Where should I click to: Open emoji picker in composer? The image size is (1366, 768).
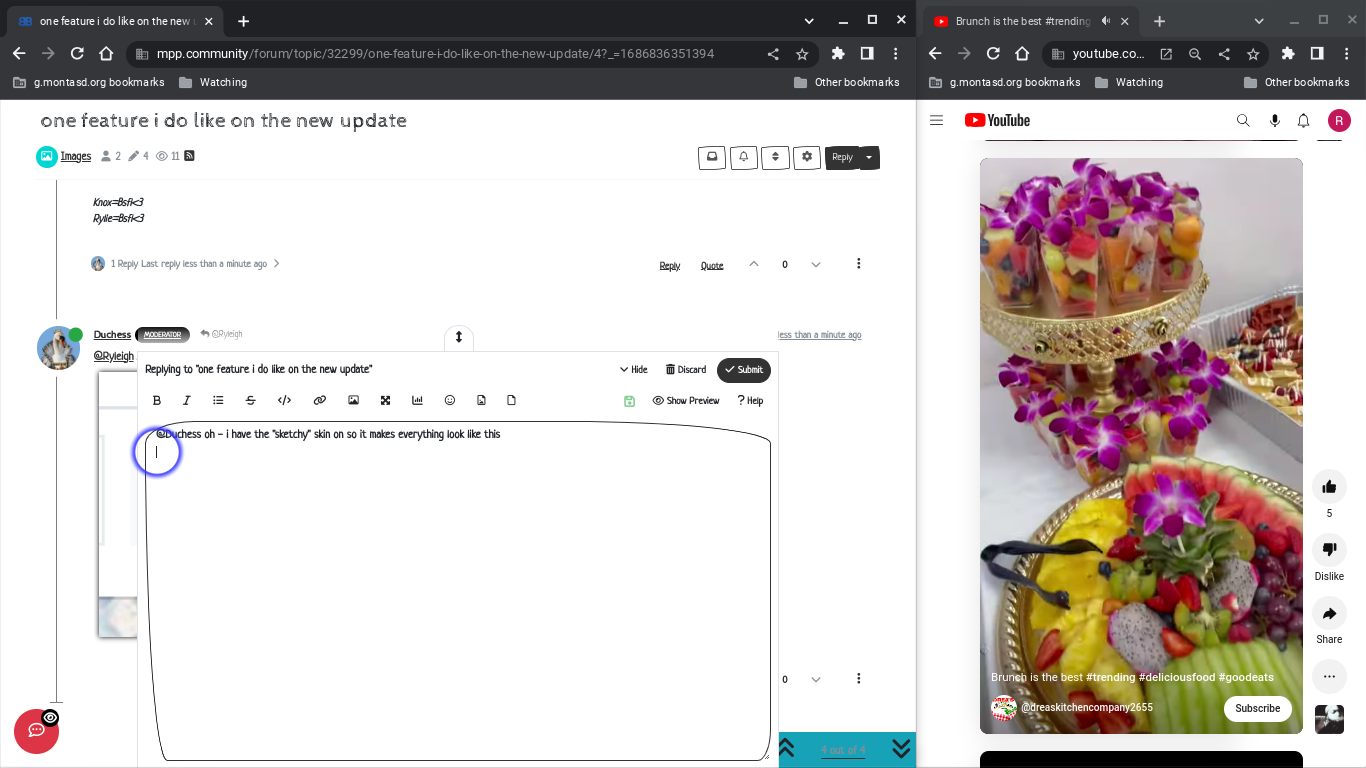(x=450, y=400)
